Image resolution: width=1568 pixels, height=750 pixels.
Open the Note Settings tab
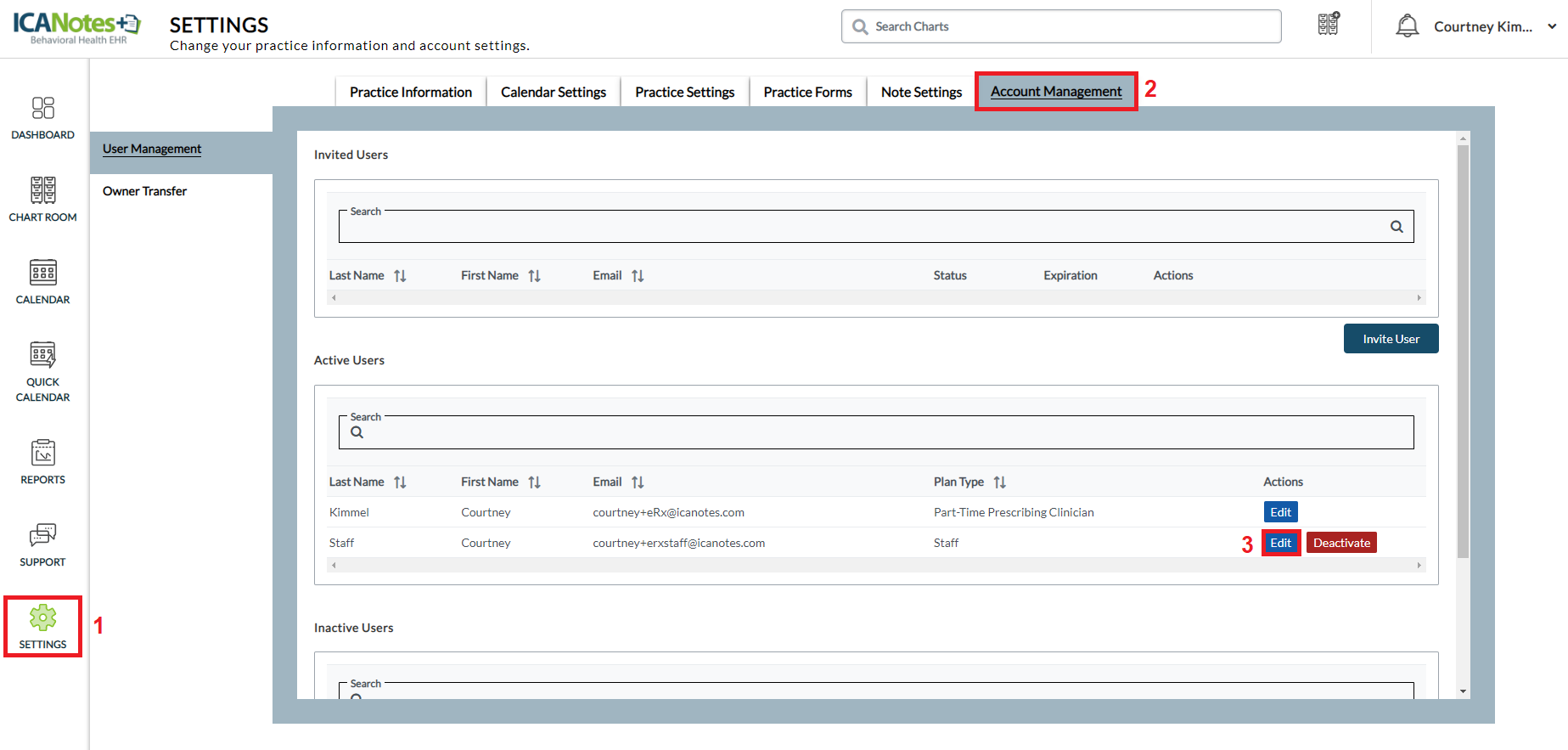click(x=921, y=92)
